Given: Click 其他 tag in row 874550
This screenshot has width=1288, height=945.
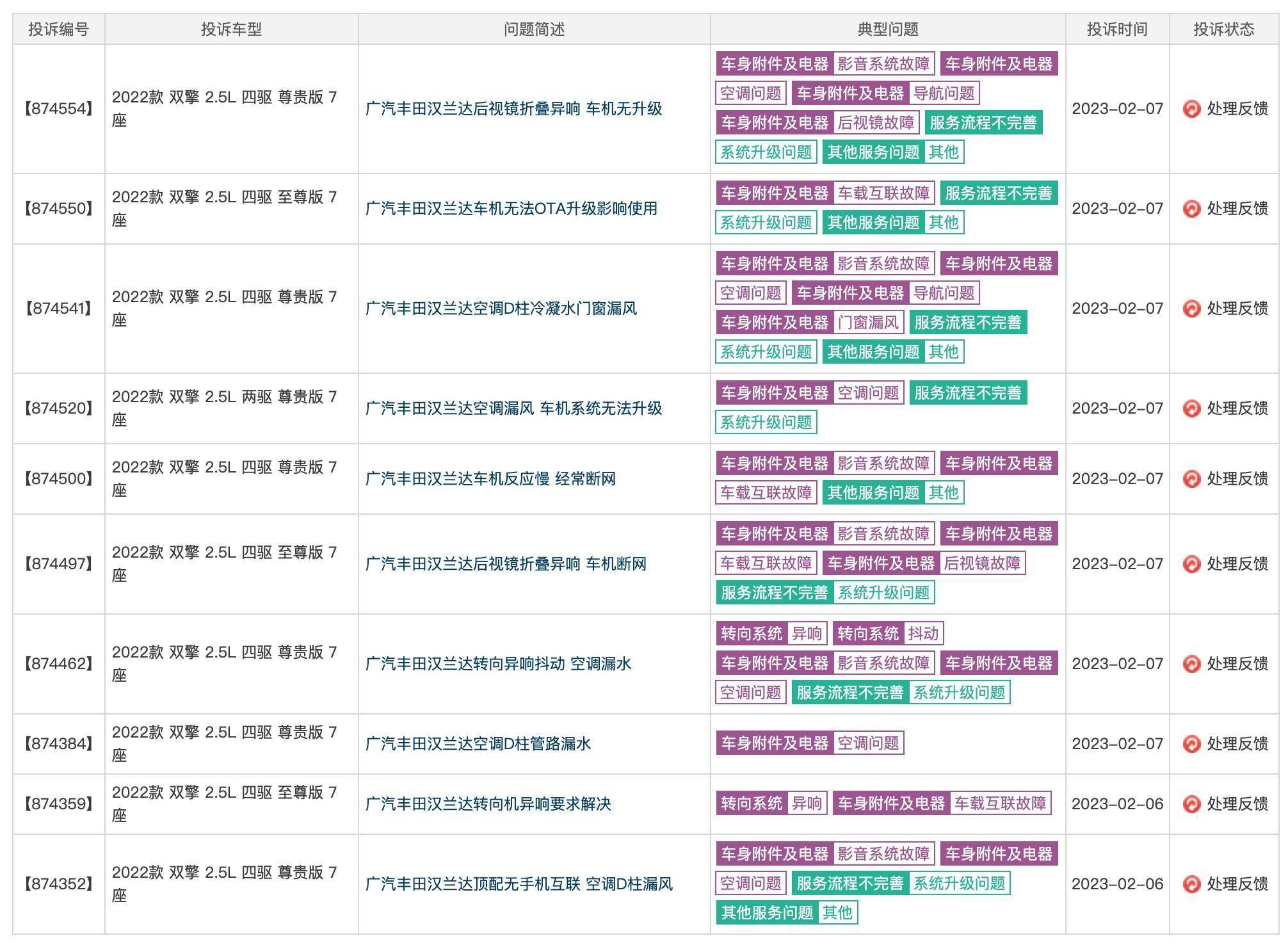Looking at the screenshot, I should pos(944,223).
